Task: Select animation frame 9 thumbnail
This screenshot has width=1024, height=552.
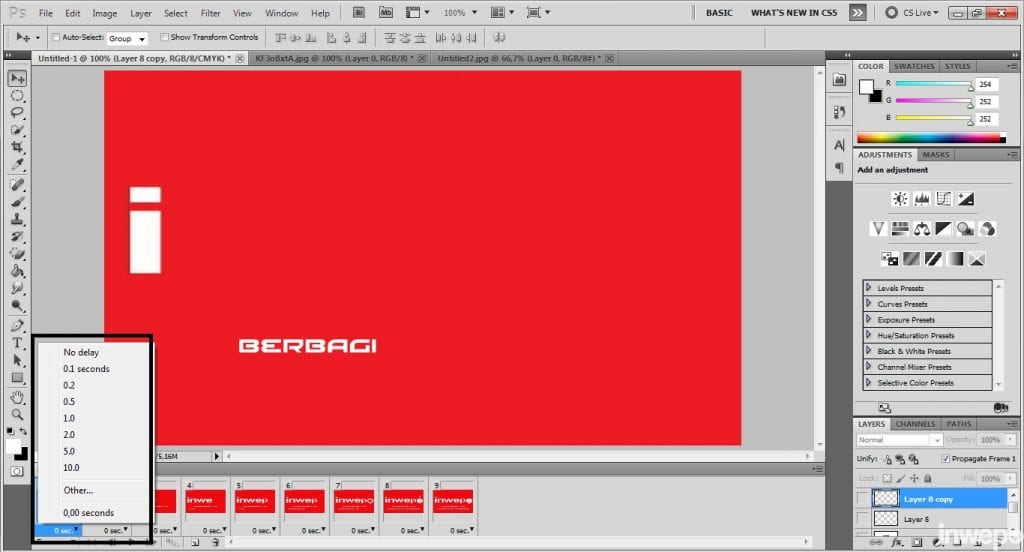Action: 453,500
